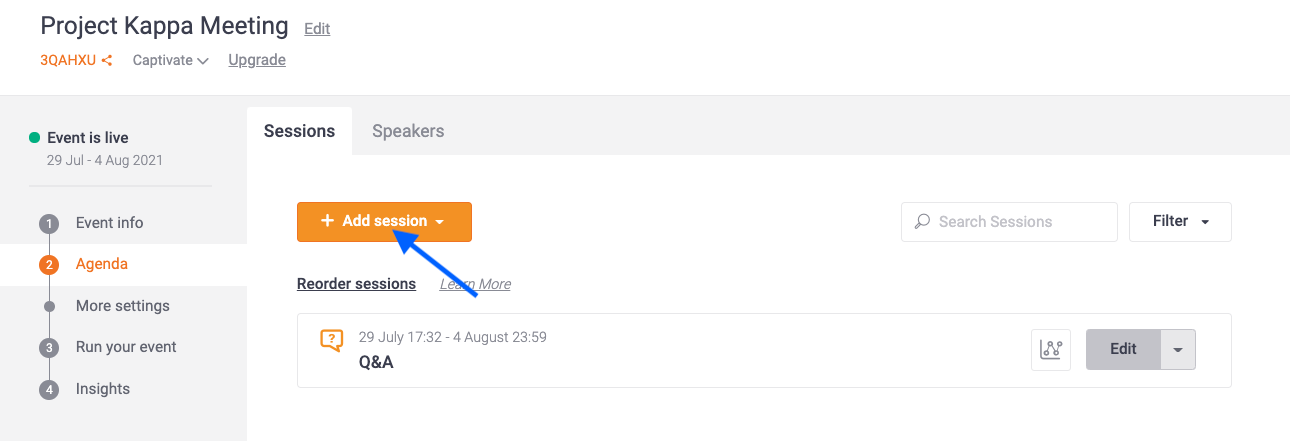This screenshot has width=1290, height=441.
Task: Select step 1 circle for Event info
Action: pos(49,223)
